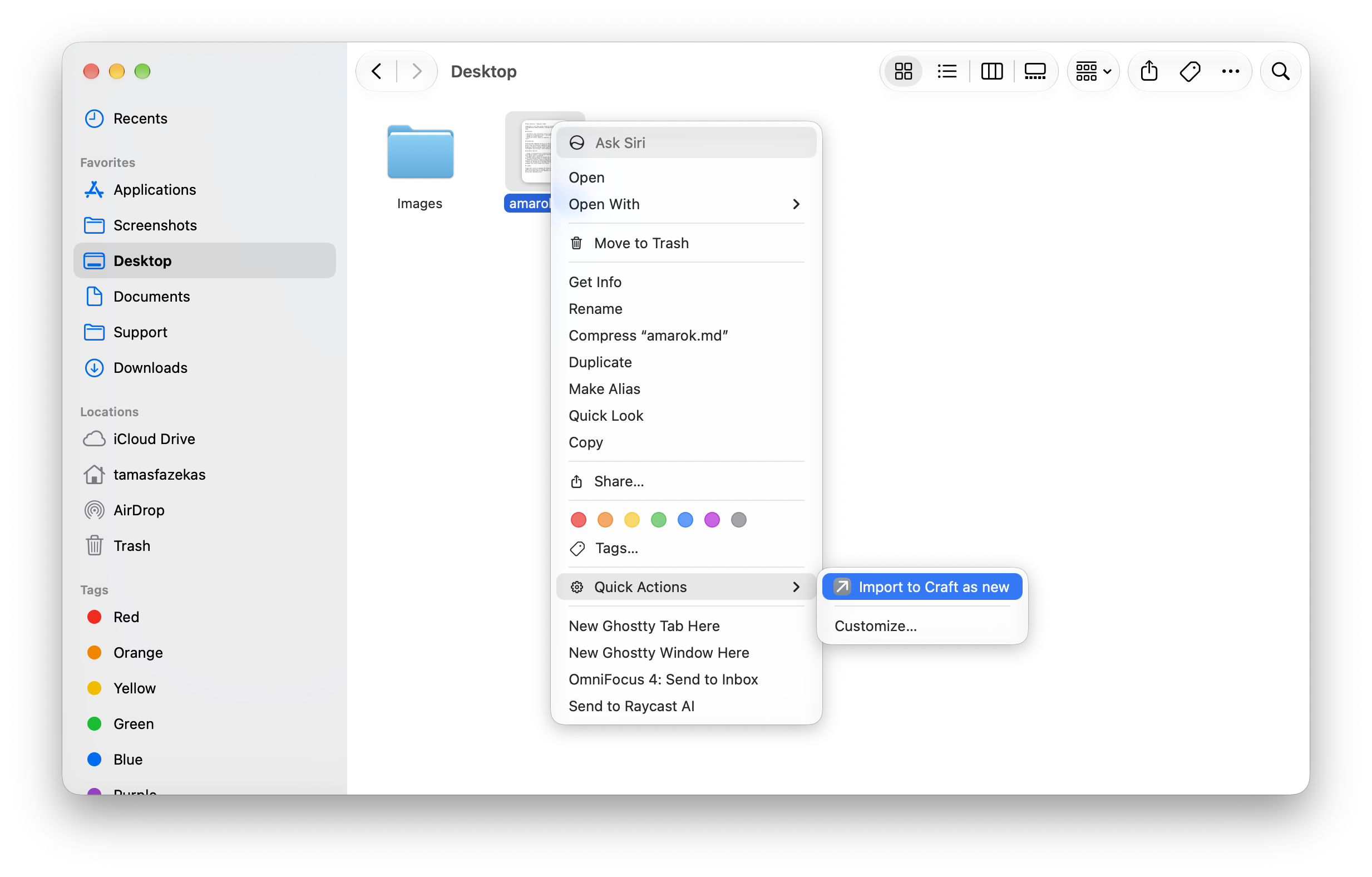This screenshot has height=877, width=1372.
Task: Click the Share toolbar icon
Action: (x=1149, y=71)
